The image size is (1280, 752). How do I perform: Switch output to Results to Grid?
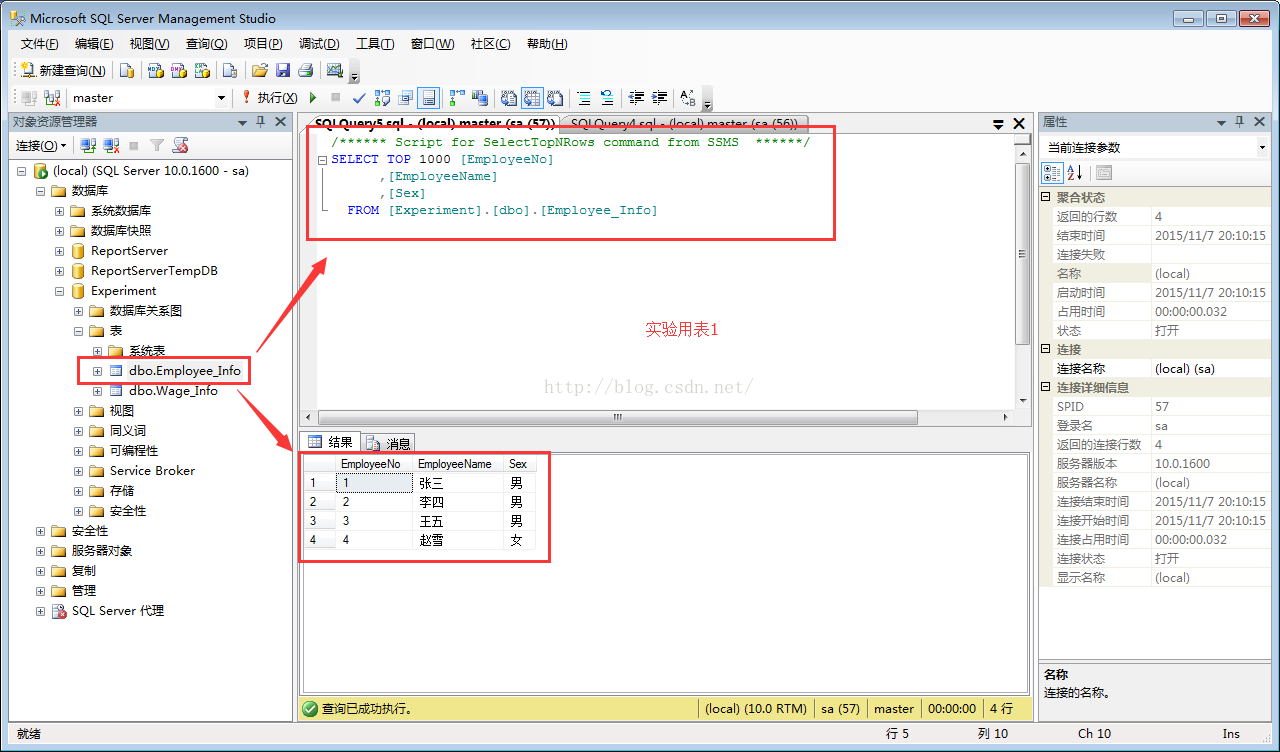(532, 98)
